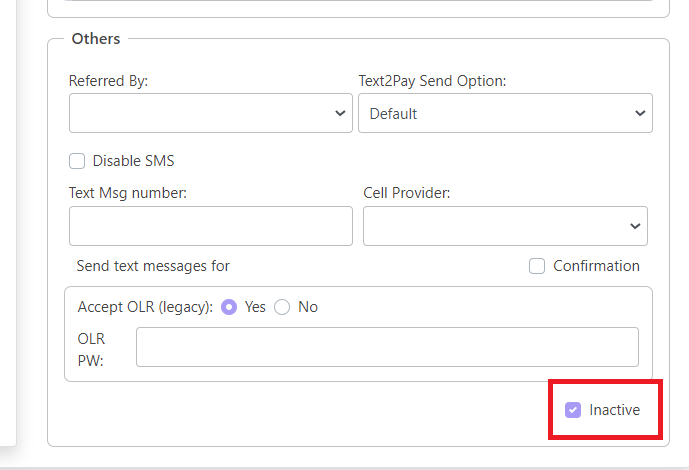Click the Cell Provider chevron arrow

click(x=635, y=226)
